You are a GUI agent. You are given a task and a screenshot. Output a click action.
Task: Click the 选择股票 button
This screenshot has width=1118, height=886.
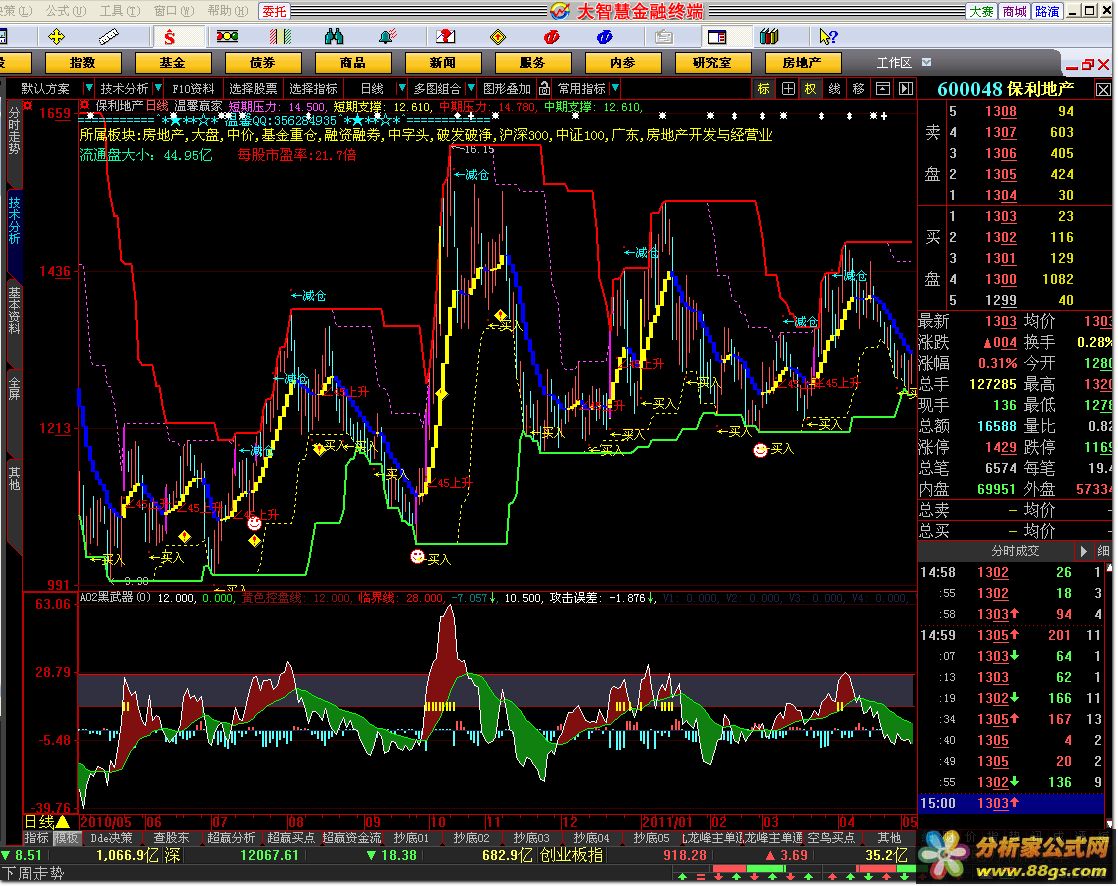pos(253,88)
